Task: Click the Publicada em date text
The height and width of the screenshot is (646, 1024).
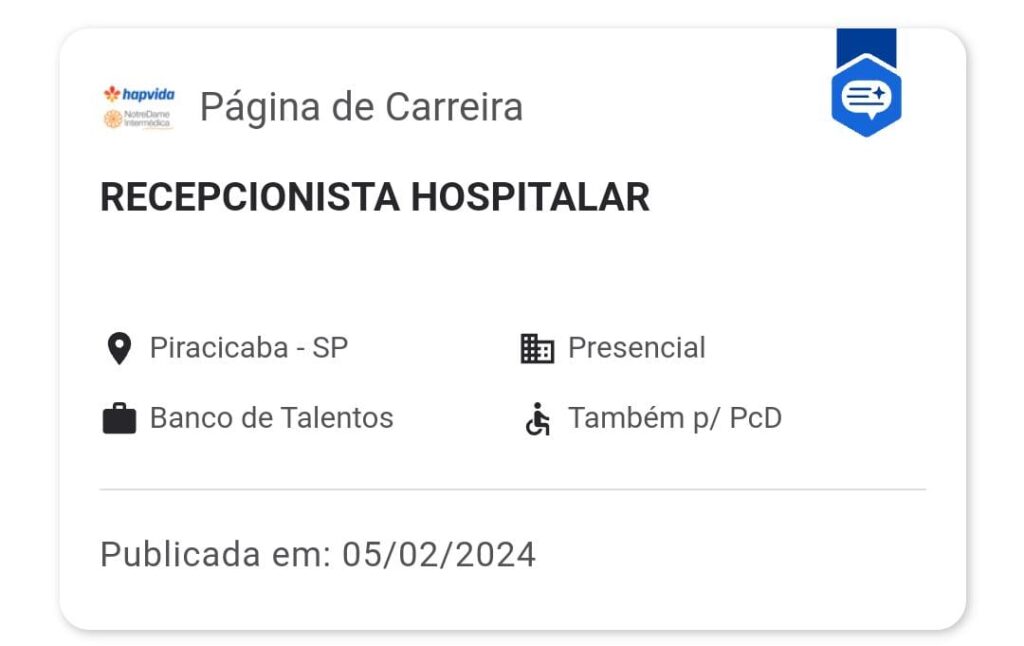Action: 318,555
